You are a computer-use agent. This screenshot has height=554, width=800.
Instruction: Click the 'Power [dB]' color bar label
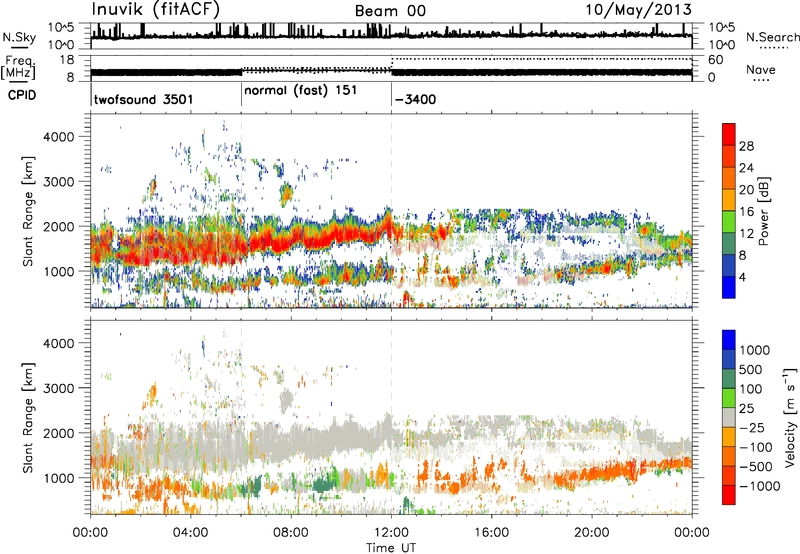[x=763, y=211]
